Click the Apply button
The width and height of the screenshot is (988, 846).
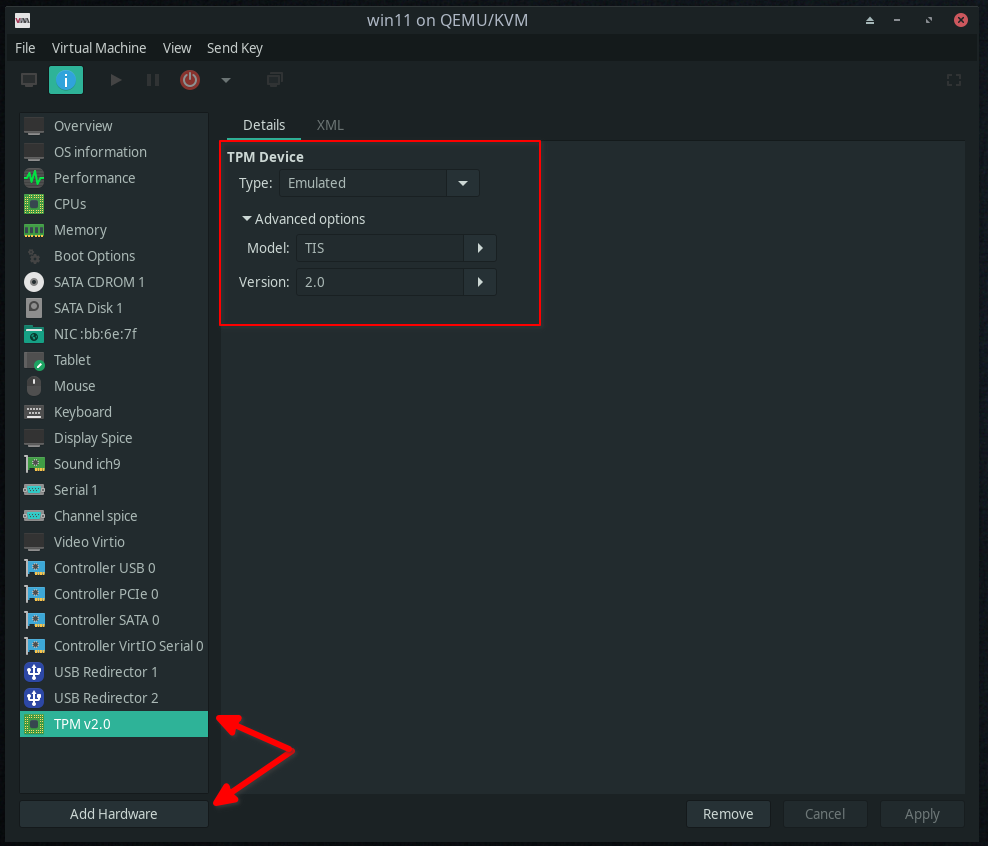coord(922,814)
